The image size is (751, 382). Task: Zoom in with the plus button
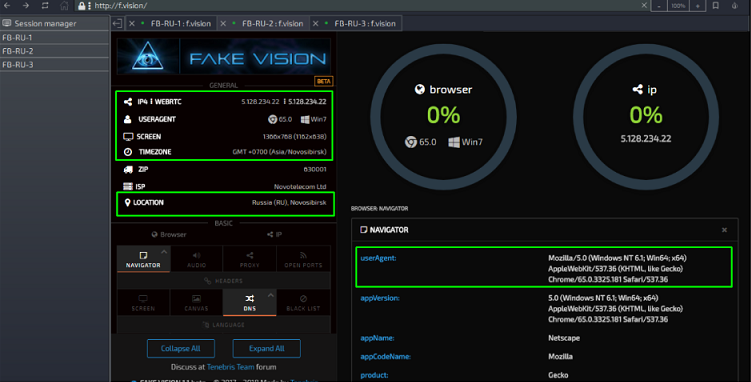click(x=697, y=6)
